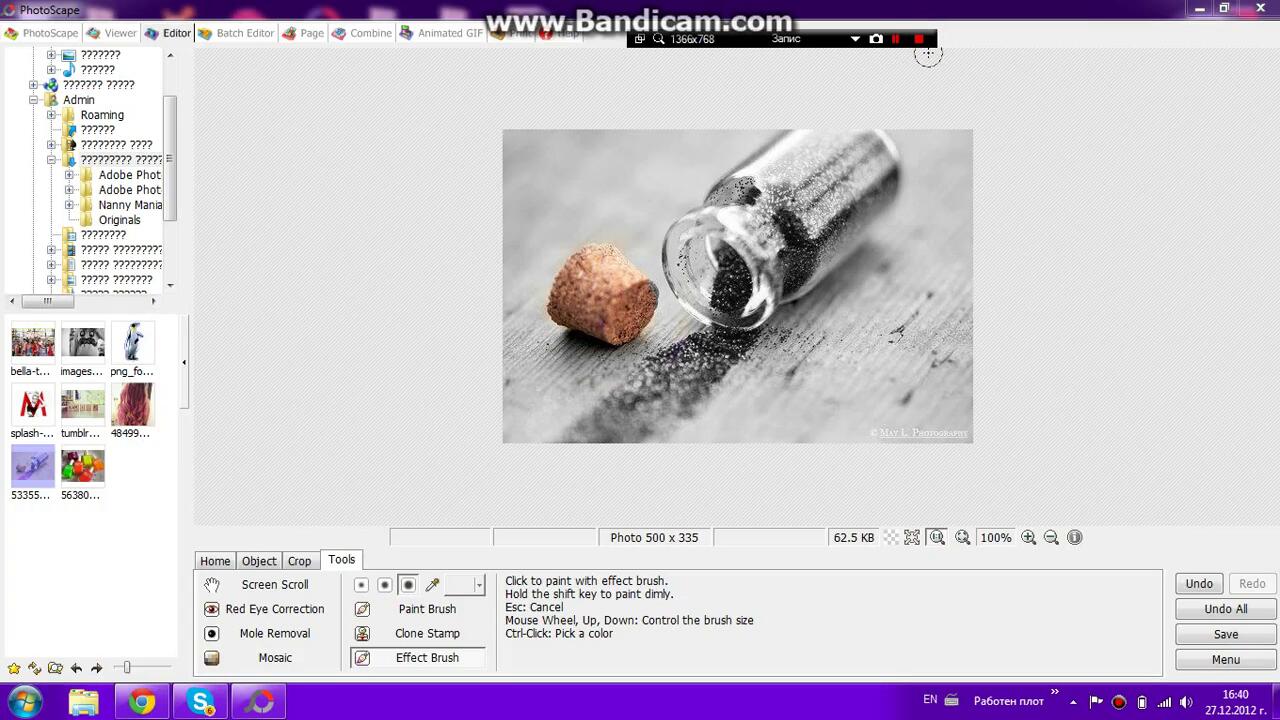This screenshot has height=720, width=1280.
Task: Select the smallest brush size option
Action: [361, 585]
